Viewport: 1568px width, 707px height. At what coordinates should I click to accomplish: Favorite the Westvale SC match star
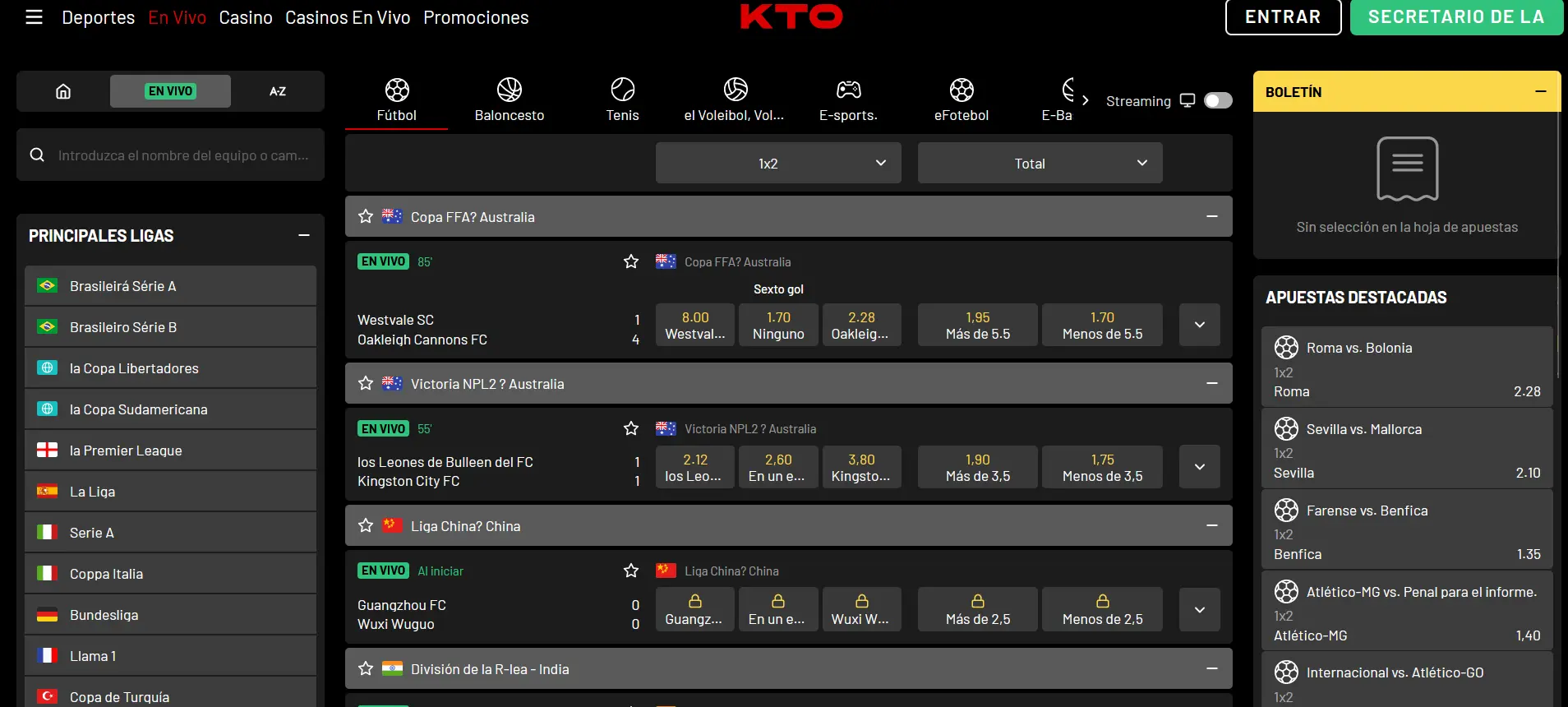point(631,261)
